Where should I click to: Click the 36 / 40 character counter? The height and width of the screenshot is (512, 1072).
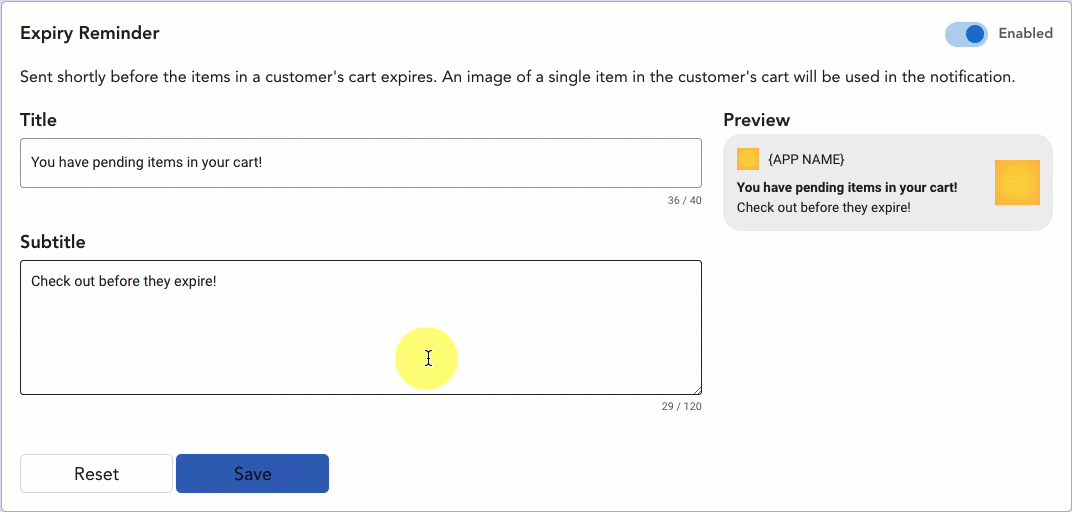[684, 200]
